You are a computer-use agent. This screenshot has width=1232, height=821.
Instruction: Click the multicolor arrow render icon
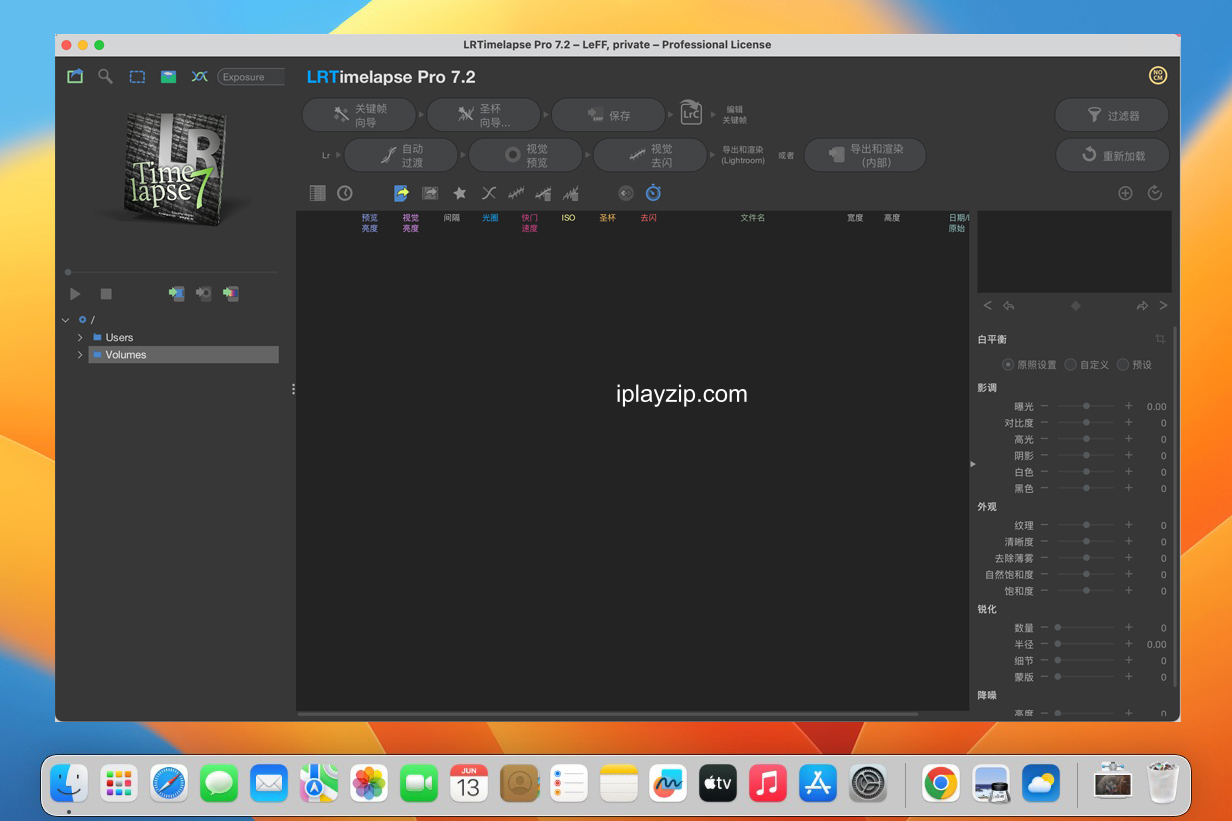231,294
